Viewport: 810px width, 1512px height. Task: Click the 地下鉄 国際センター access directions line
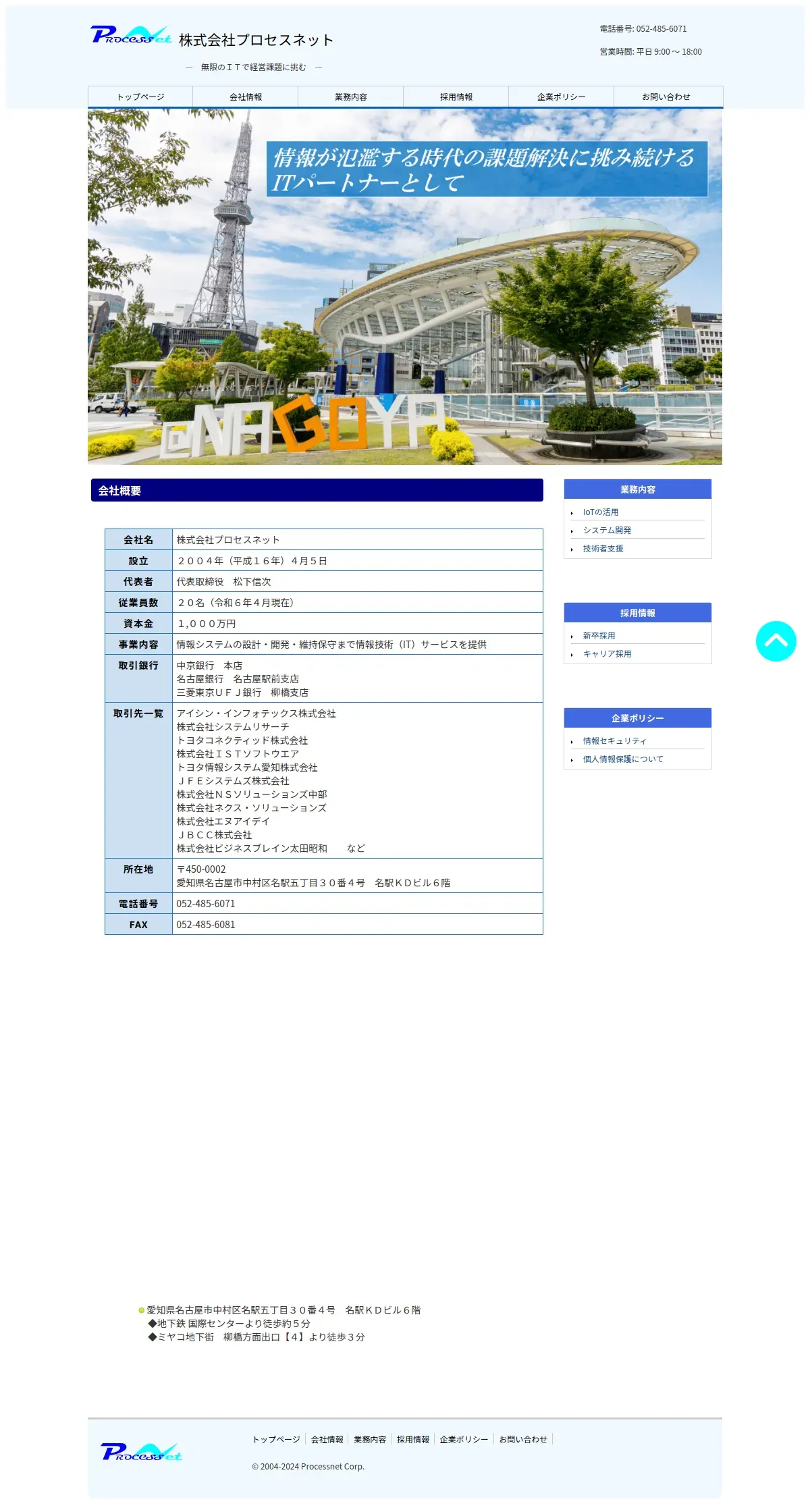pyautogui.click(x=230, y=1324)
